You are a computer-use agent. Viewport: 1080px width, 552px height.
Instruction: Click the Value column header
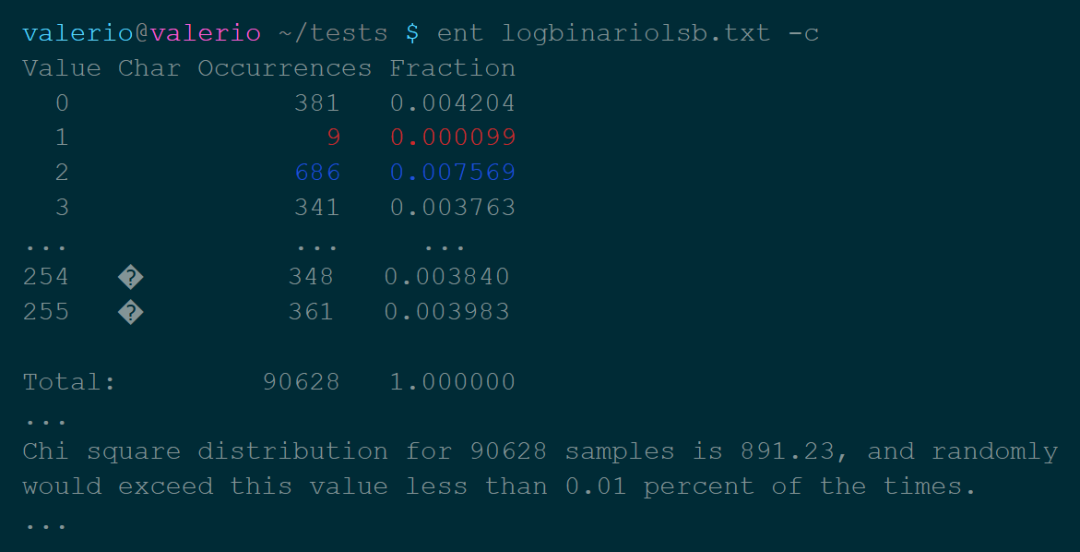61,68
